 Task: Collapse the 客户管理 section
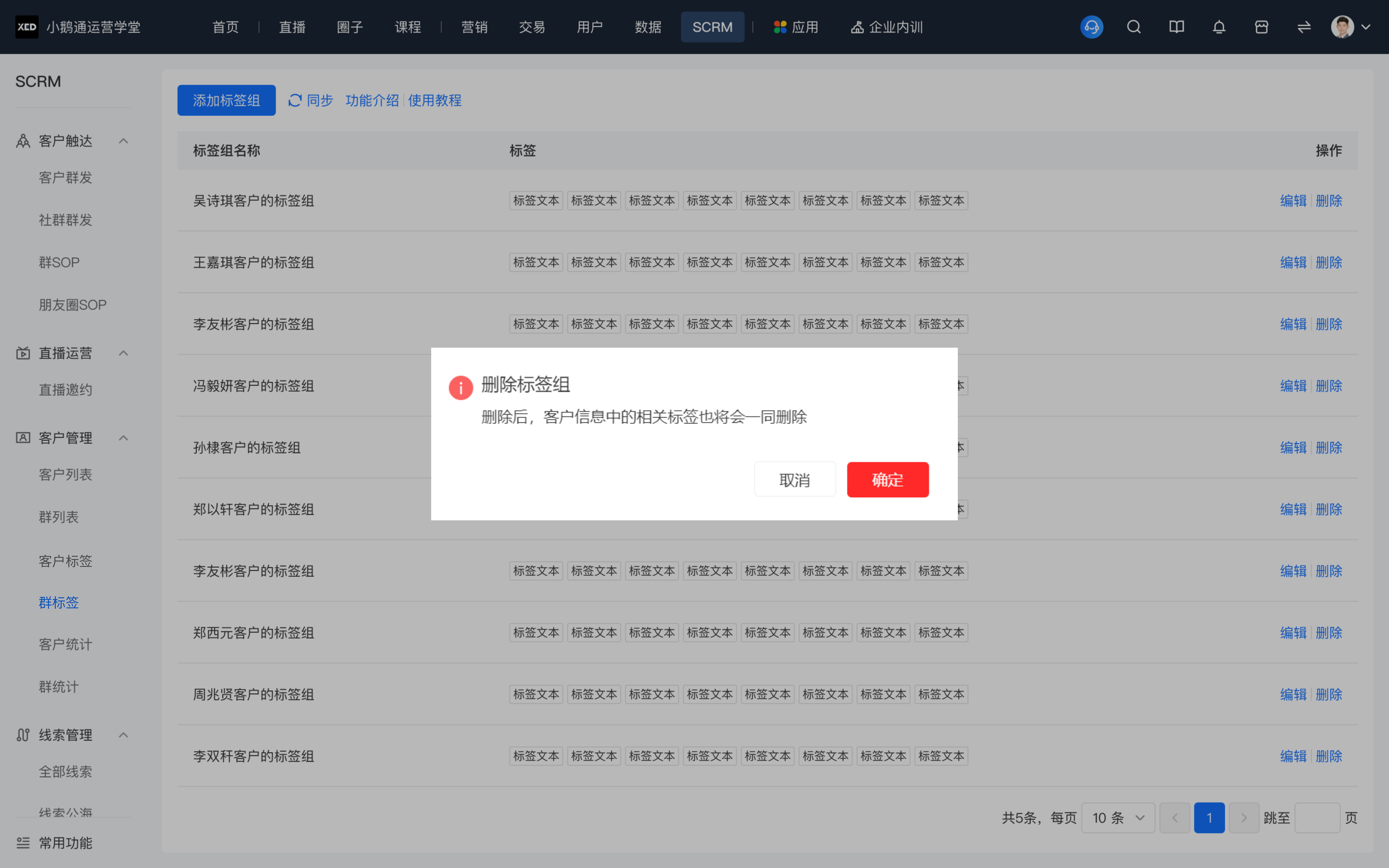(123, 438)
